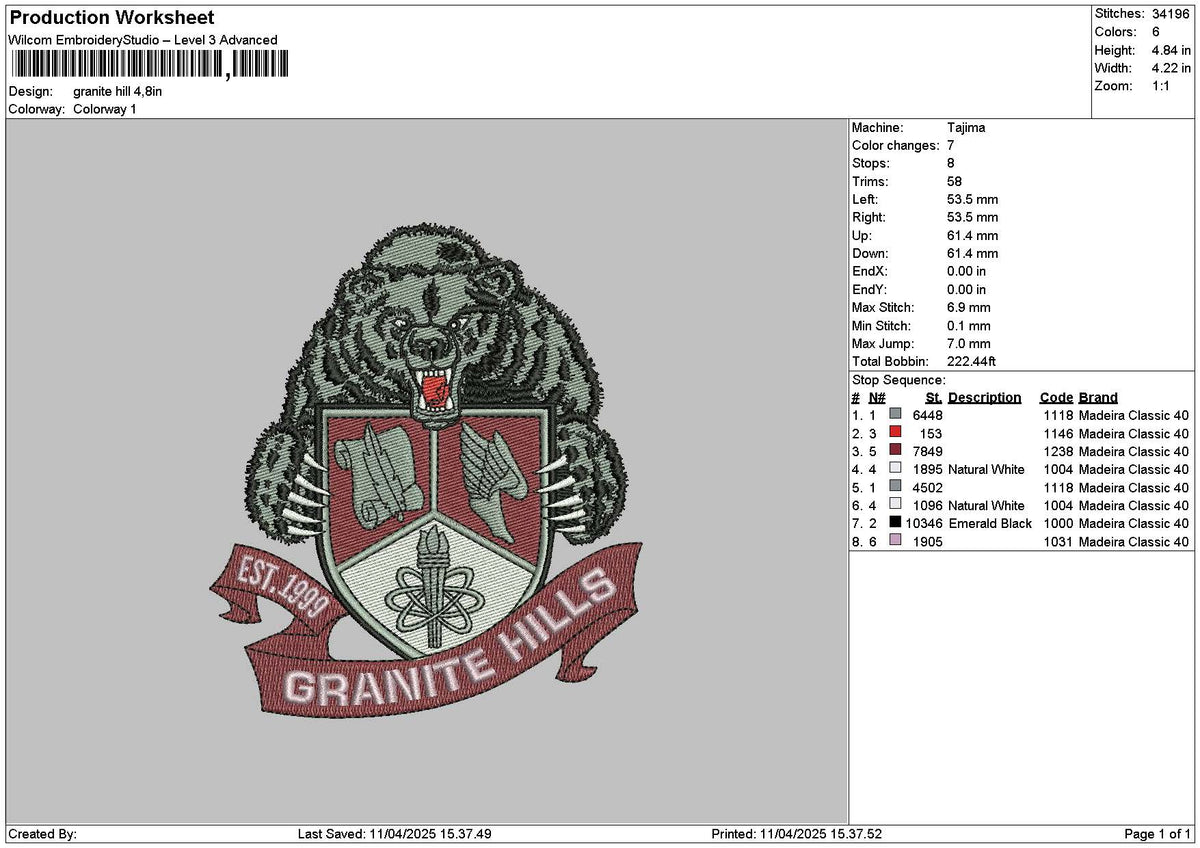Screen dimensions: 1200x848
Task: Click the Granite Hills bear embroidery preview
Action: coord(427,469)
